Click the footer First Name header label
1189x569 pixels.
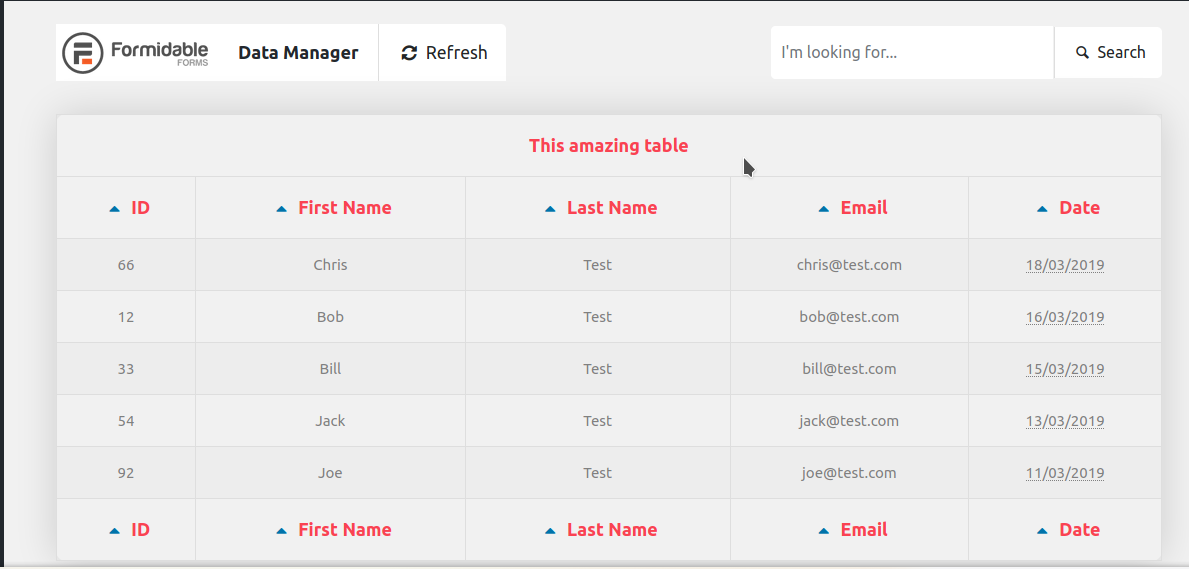click(x=345, y=530)
